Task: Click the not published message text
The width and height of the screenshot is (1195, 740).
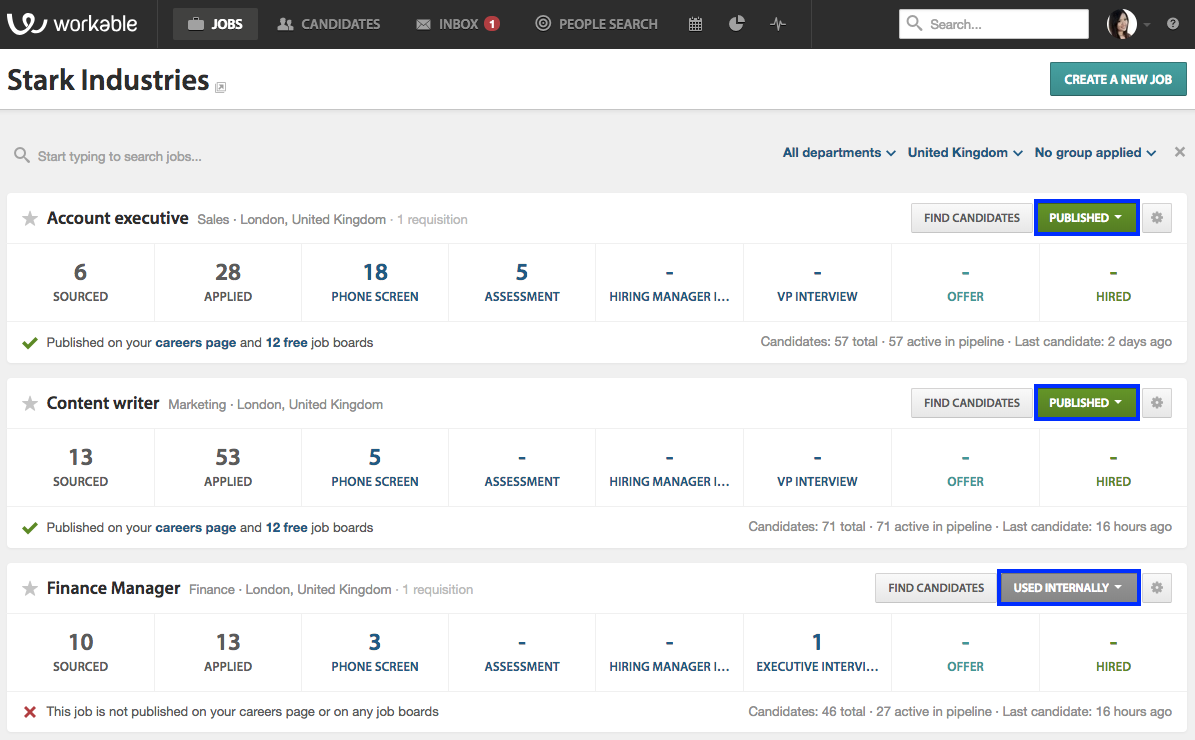Action: [242, 712]
